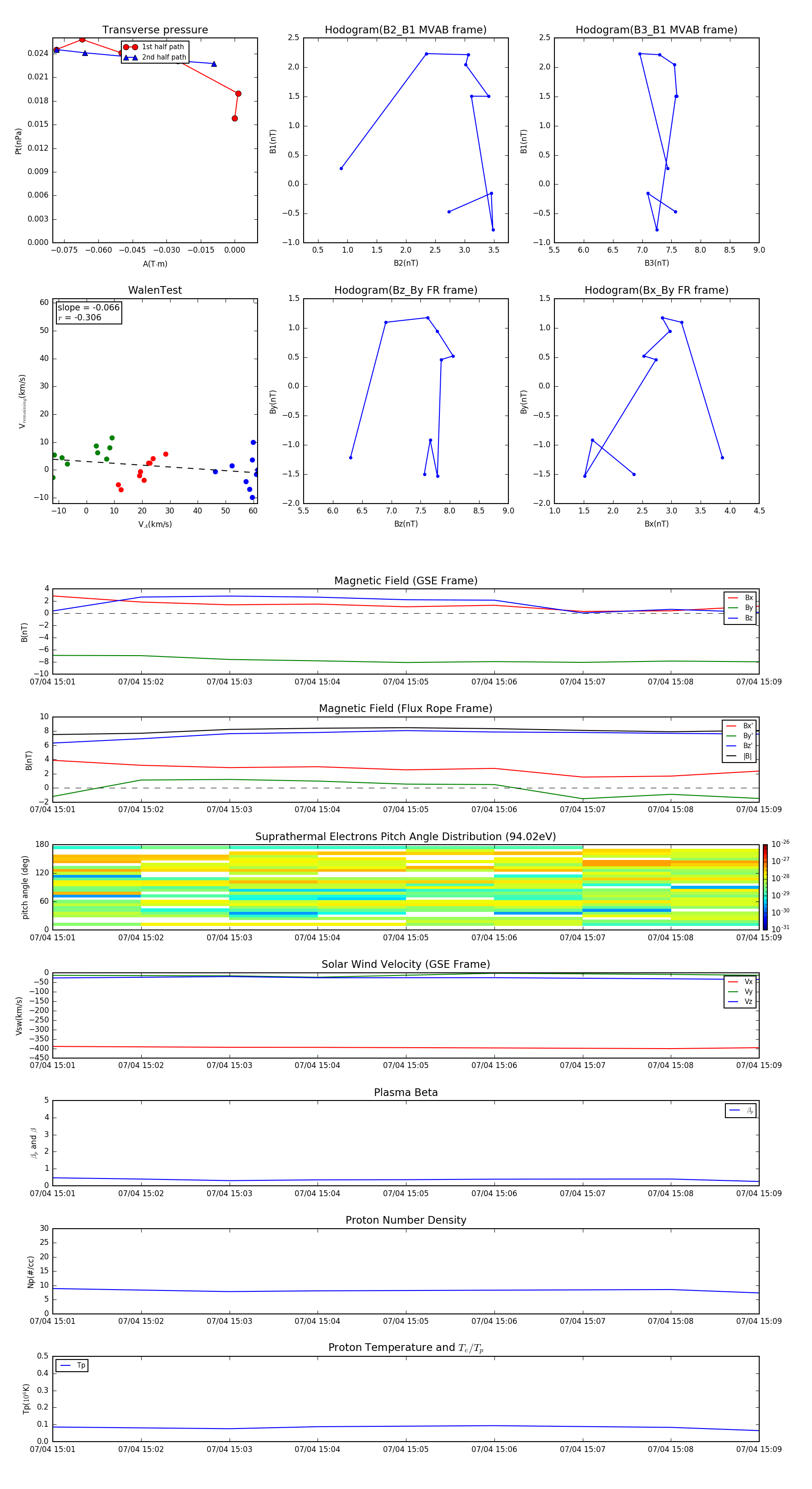Click the By' legend entry in Flux Rope panel
812x1489 pixels.
pos(740,736)
